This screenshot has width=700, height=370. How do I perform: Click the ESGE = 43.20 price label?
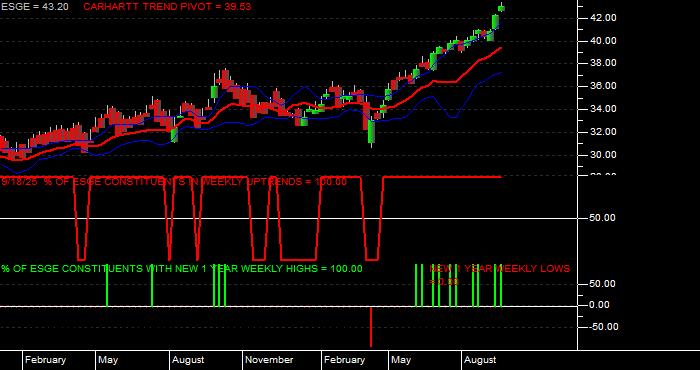pos(34,7)
